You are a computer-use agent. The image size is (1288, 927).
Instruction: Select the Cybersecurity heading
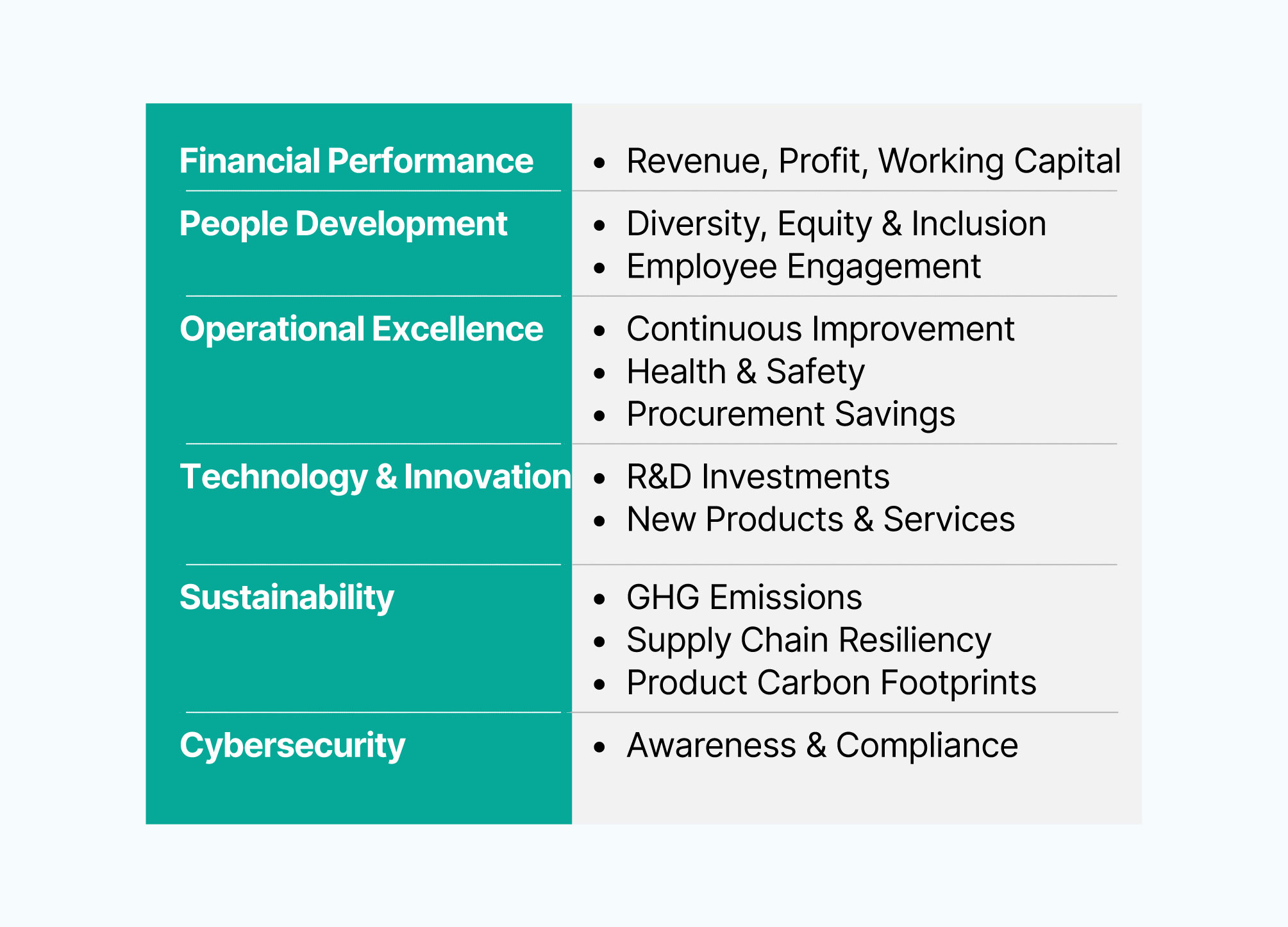[x=292, y=745]
